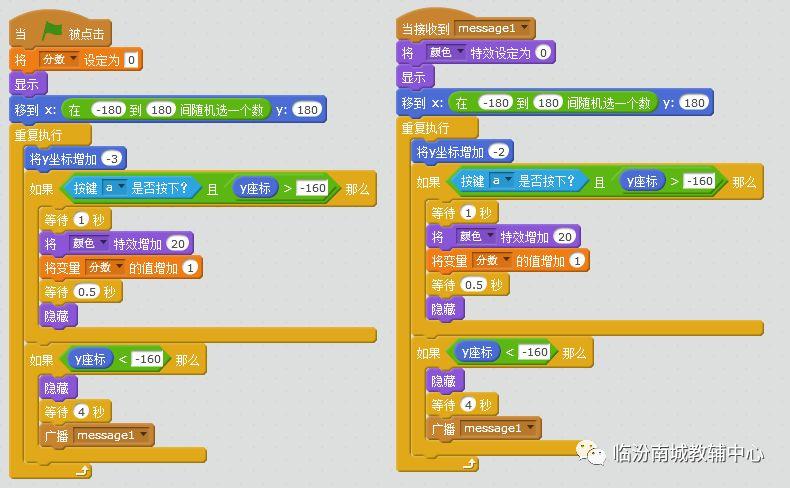Screen dimensions: 790x488
Task: Click the y: 180 field in the right 移到 block
Action: pyautogui.click(x=694, y=103)
